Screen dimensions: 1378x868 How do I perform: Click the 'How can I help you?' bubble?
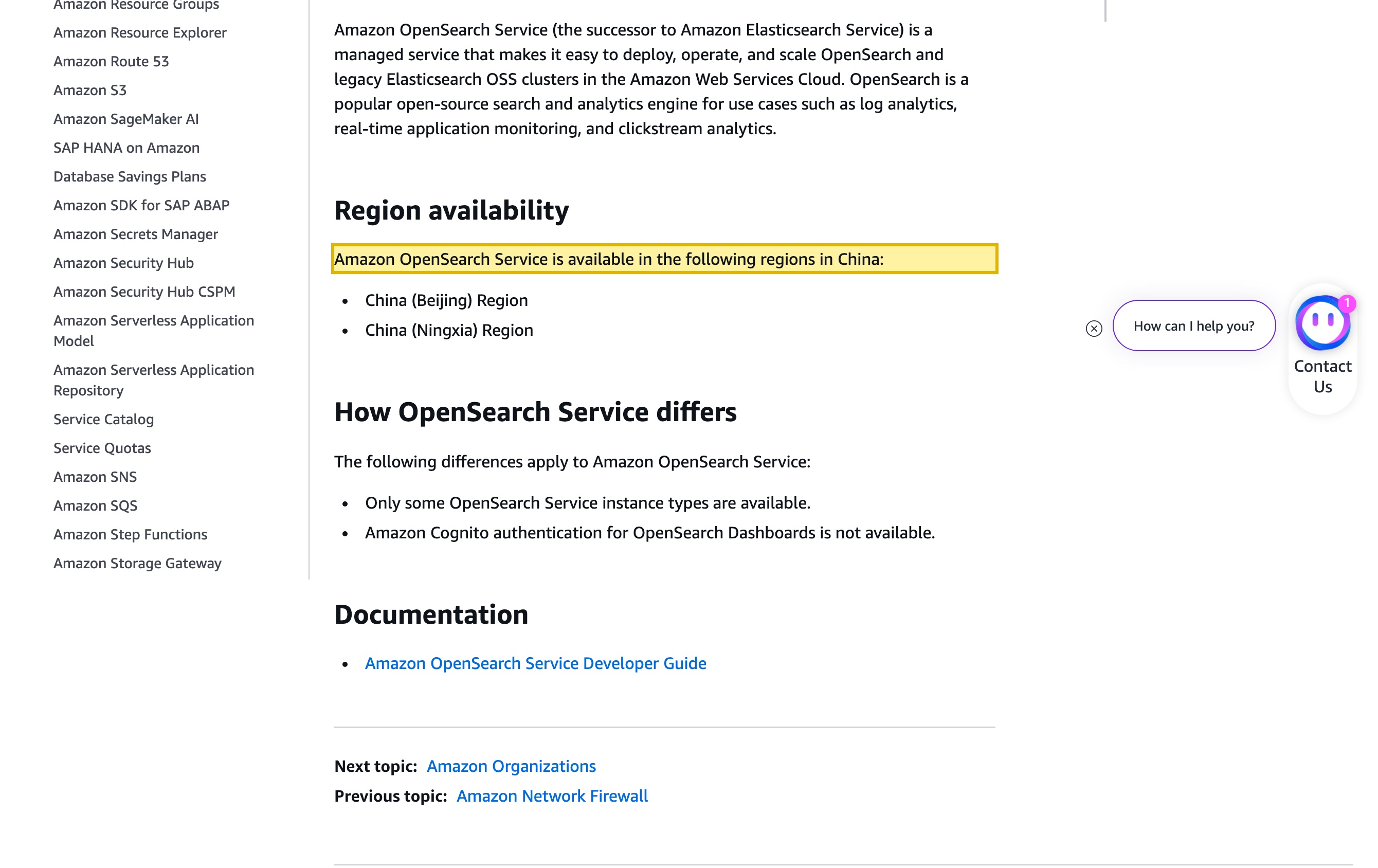click(1194, 325)
